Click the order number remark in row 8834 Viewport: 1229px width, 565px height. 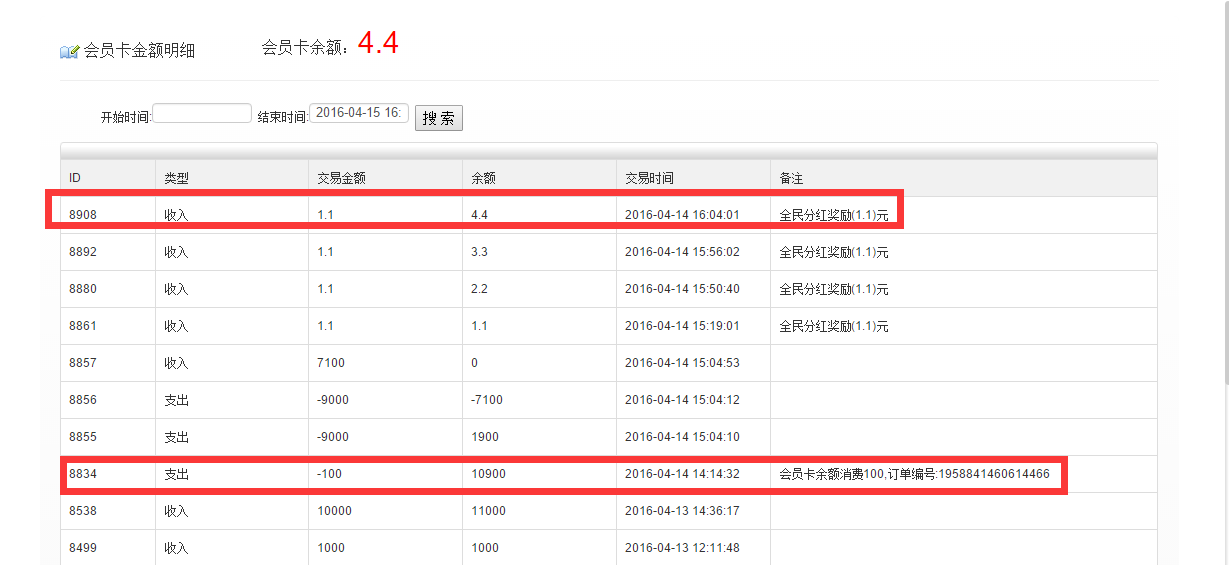(x=914, y=474)
